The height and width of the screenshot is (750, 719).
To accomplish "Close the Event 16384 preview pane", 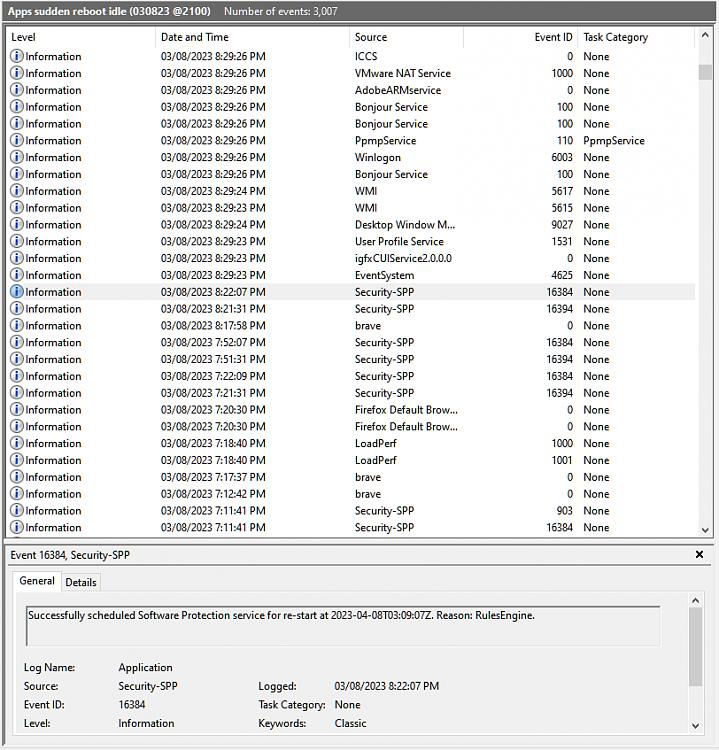I will (x=699, y=554).
